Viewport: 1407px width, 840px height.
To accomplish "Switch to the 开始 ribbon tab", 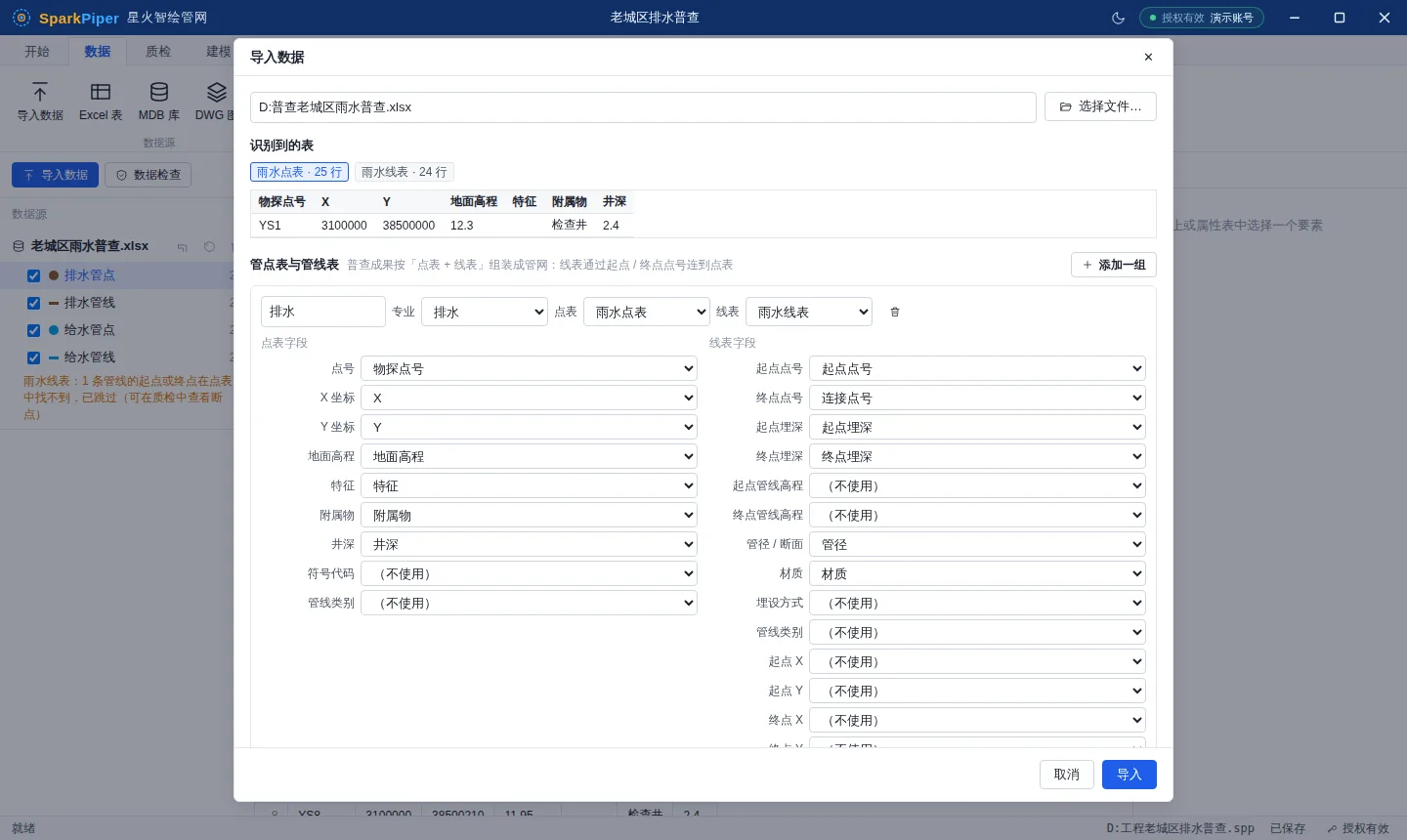I will click(x=37, y=51).
